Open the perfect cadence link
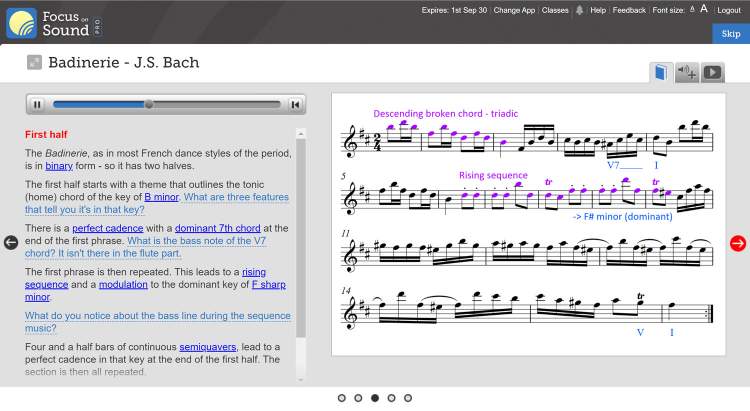This screenshot has height=411, width=750. click(108, 228)
